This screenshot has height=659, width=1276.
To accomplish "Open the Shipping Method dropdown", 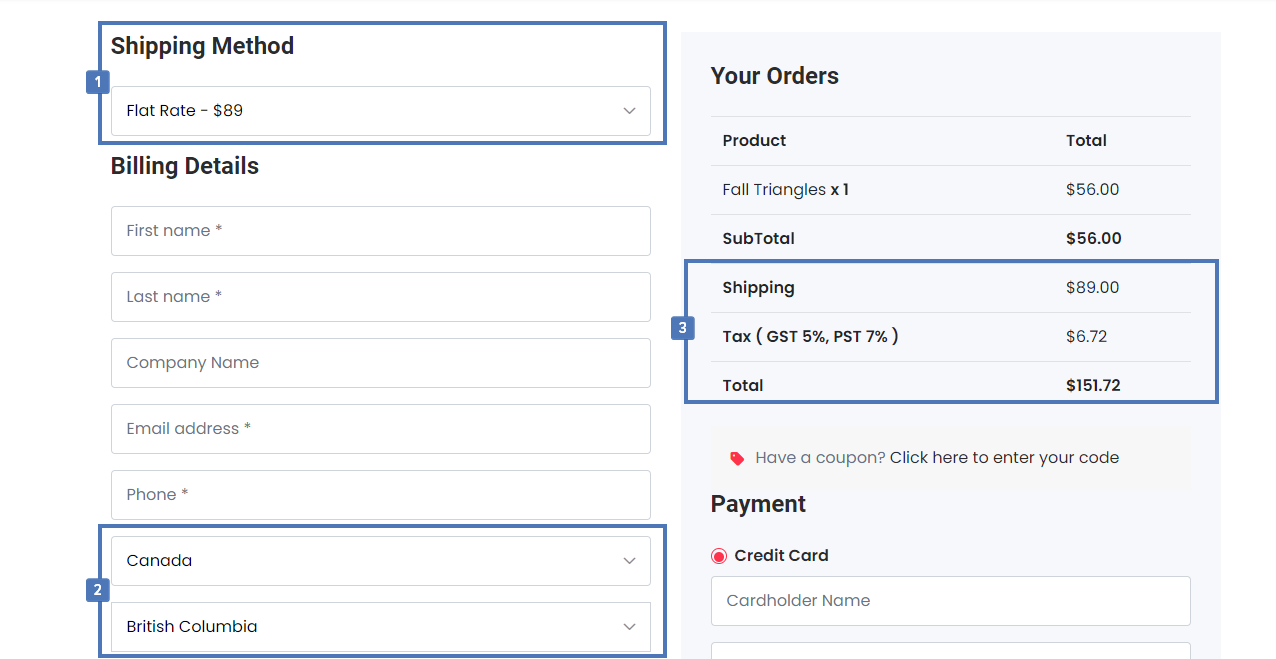I will click(380, 110).
